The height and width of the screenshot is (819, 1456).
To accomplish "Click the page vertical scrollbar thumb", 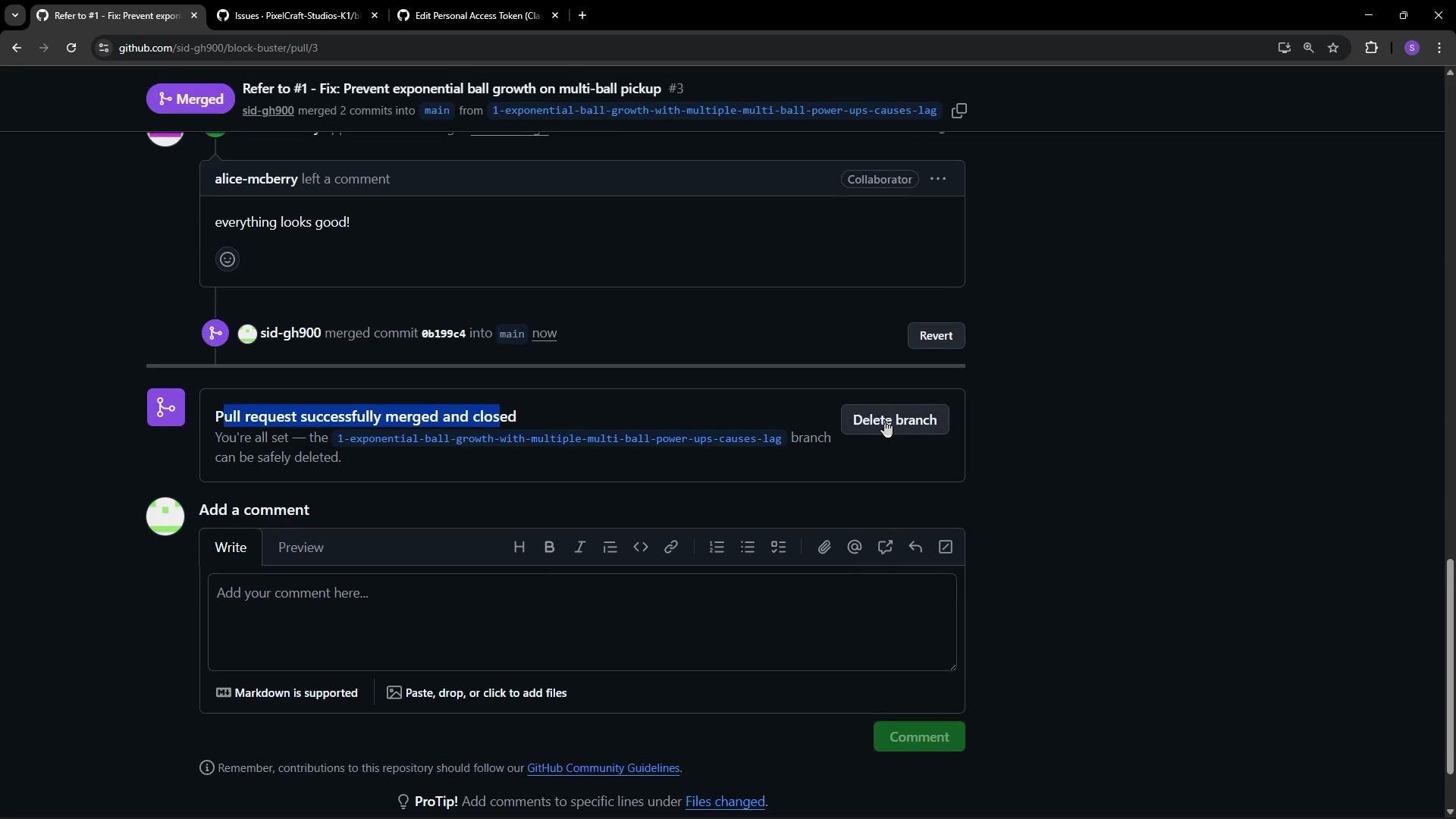I will click(1450, 667).
